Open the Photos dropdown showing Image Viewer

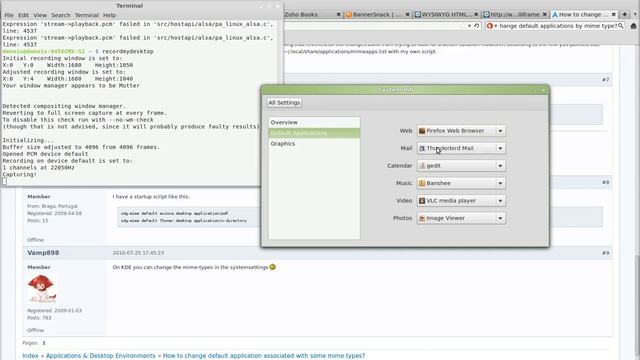coord(461,218)
